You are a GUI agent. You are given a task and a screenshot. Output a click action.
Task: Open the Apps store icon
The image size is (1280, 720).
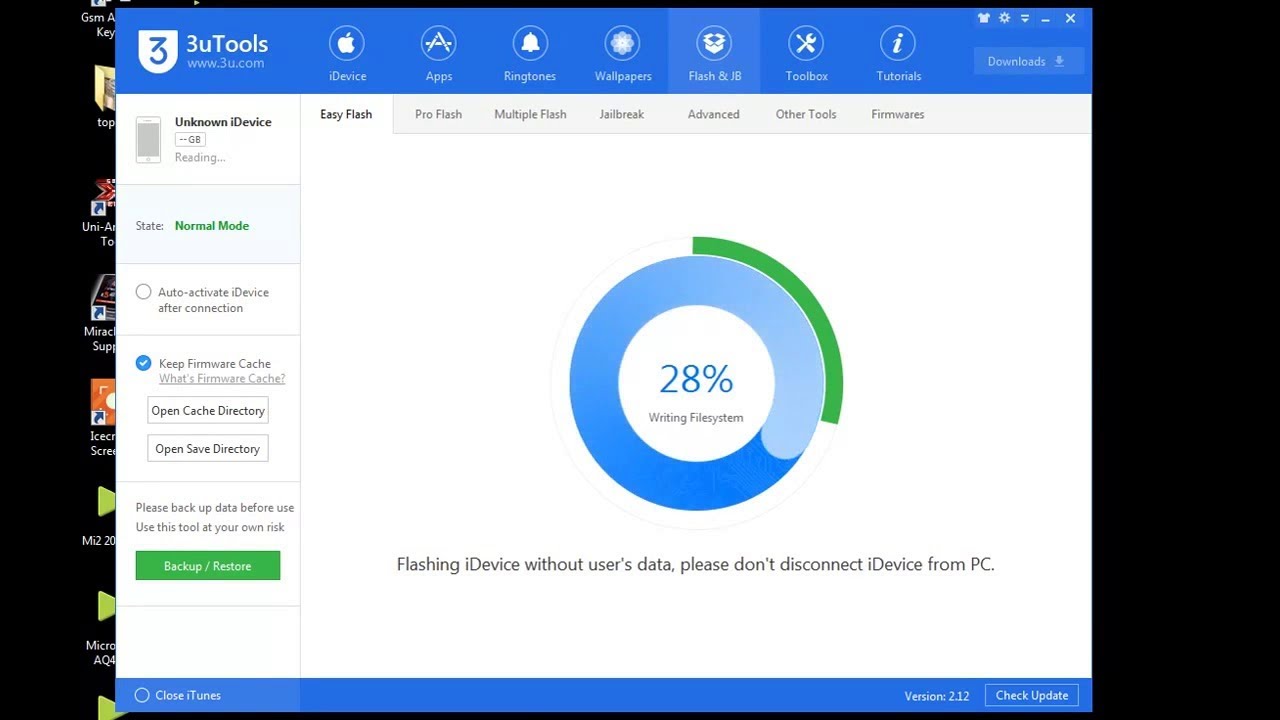coord(438,43)
